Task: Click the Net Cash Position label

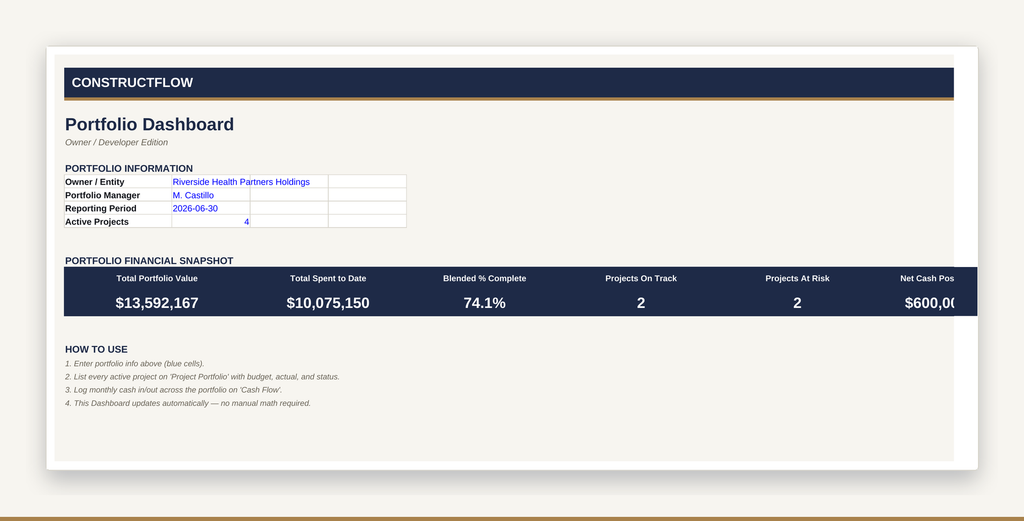Action: pyautogui.click(x=927, y=278)
